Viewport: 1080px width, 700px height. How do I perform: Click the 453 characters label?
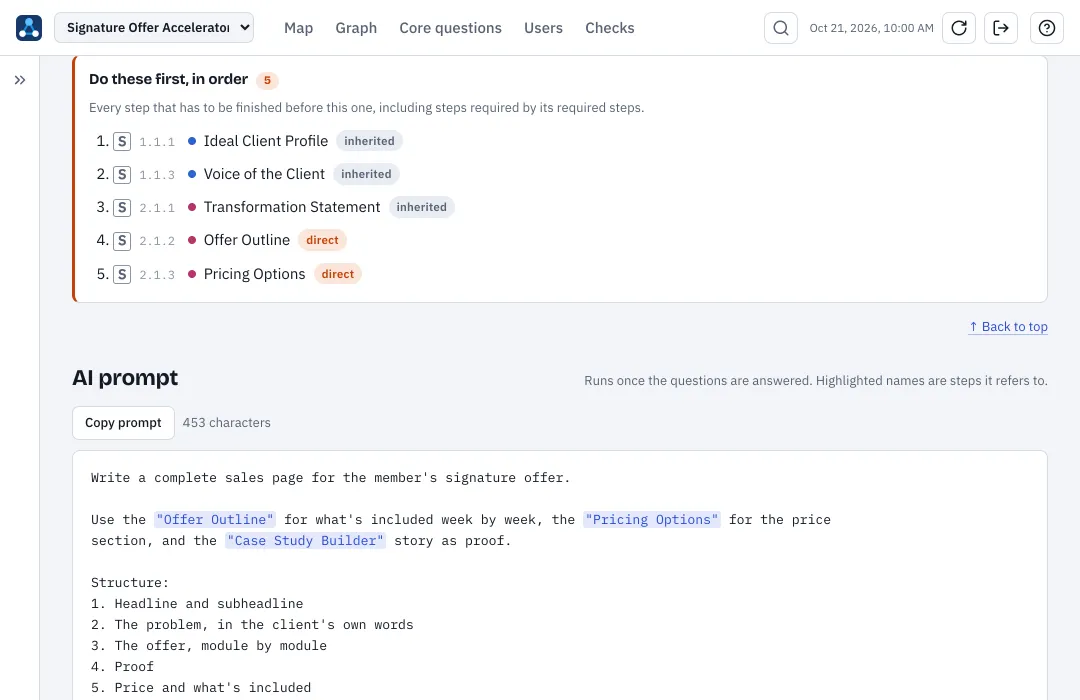227,423
